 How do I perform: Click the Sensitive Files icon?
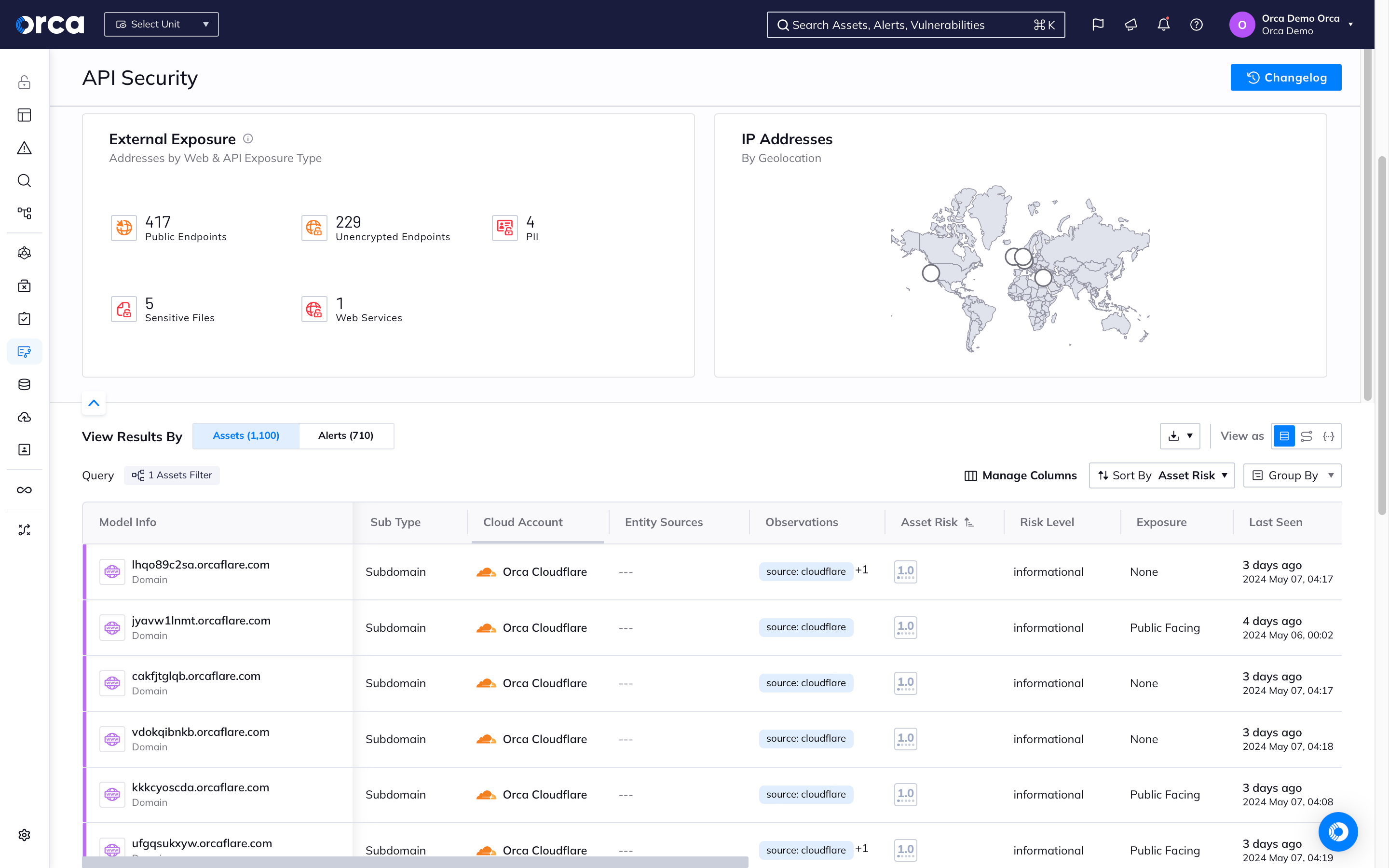(x=124, y=309)
